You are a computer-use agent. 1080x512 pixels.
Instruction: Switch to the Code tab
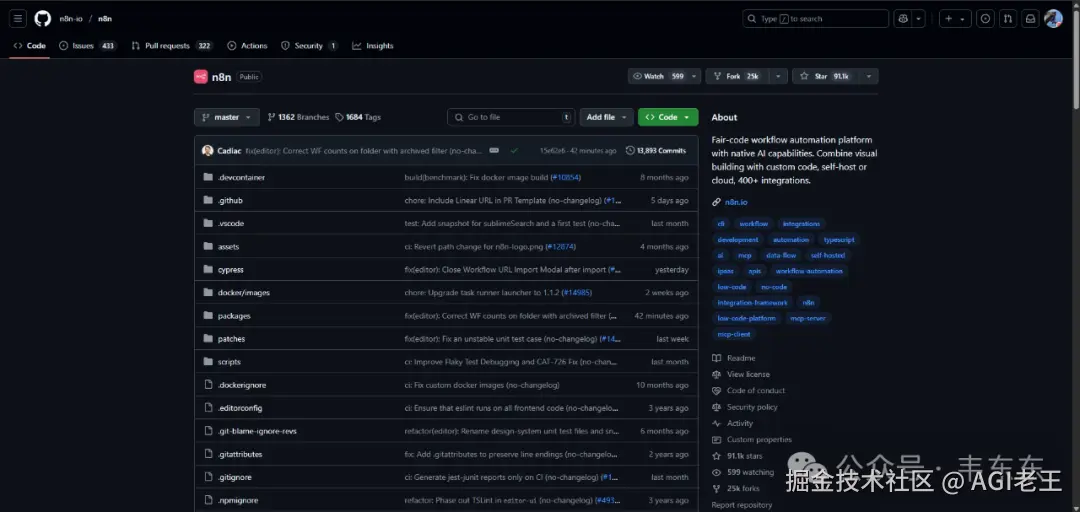[x=30, y=45]
